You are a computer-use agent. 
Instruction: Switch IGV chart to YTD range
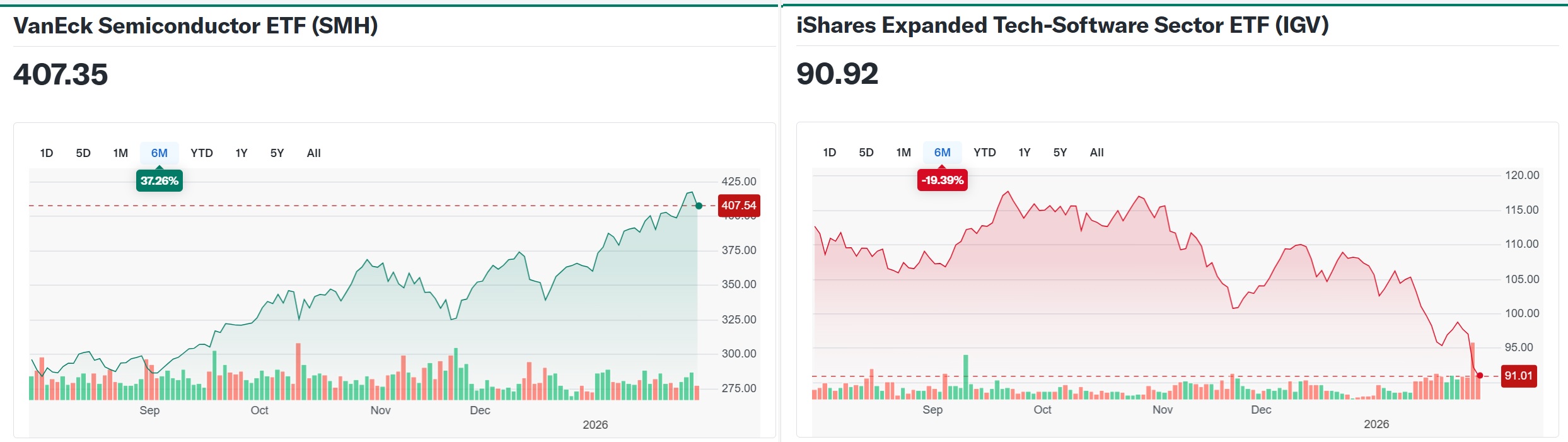tap(985, 153)
